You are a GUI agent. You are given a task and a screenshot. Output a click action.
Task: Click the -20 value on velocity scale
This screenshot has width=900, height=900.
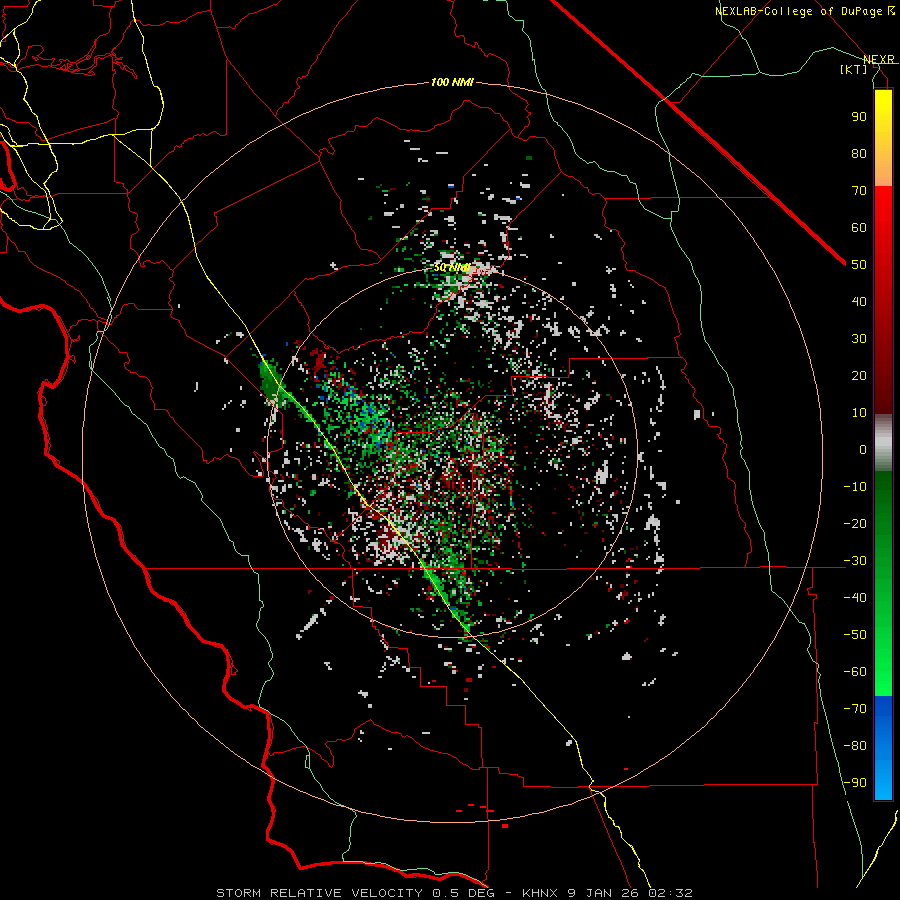coord(855,524)
